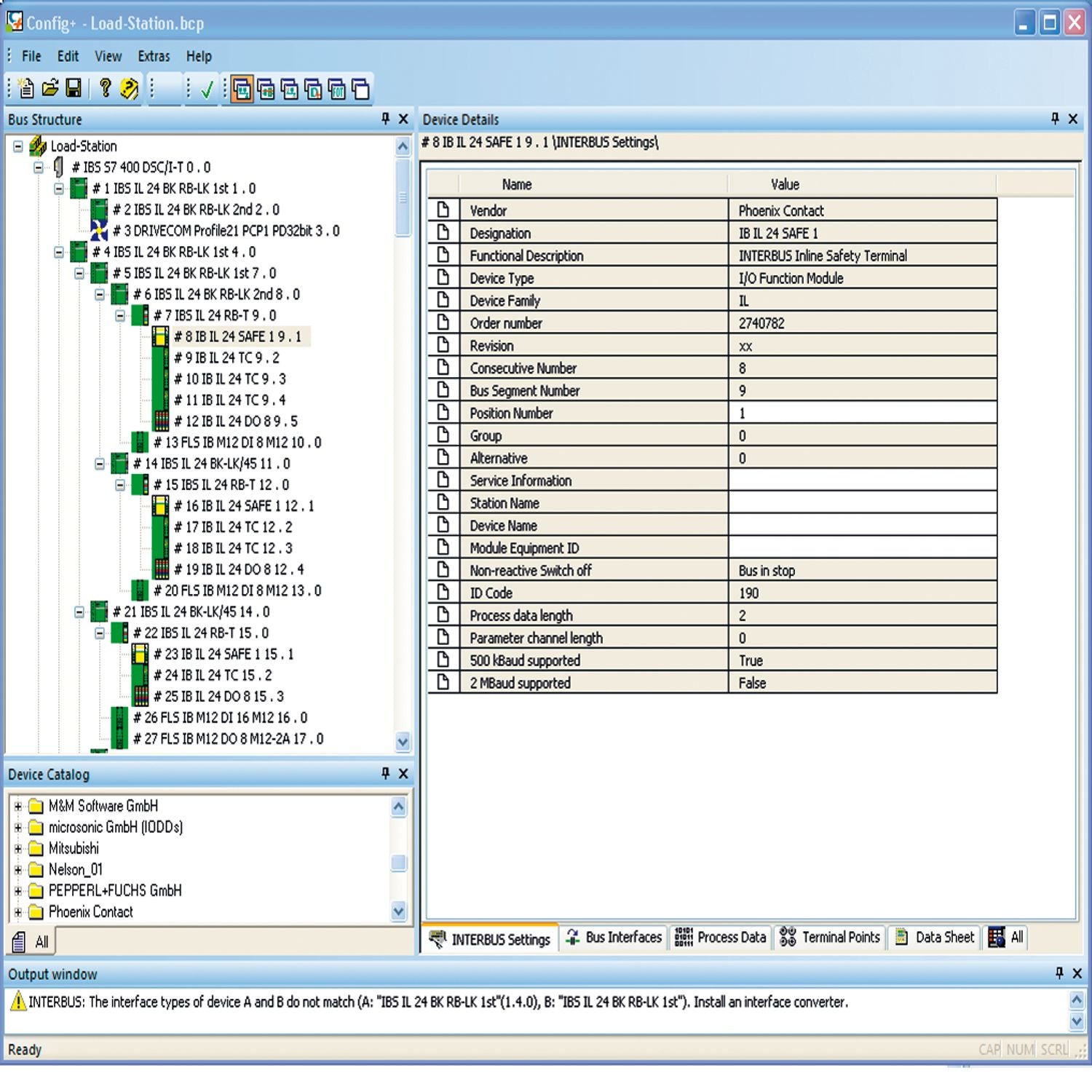Select #16 IB IL 24 SAFE 1 device

pos(243,506)
